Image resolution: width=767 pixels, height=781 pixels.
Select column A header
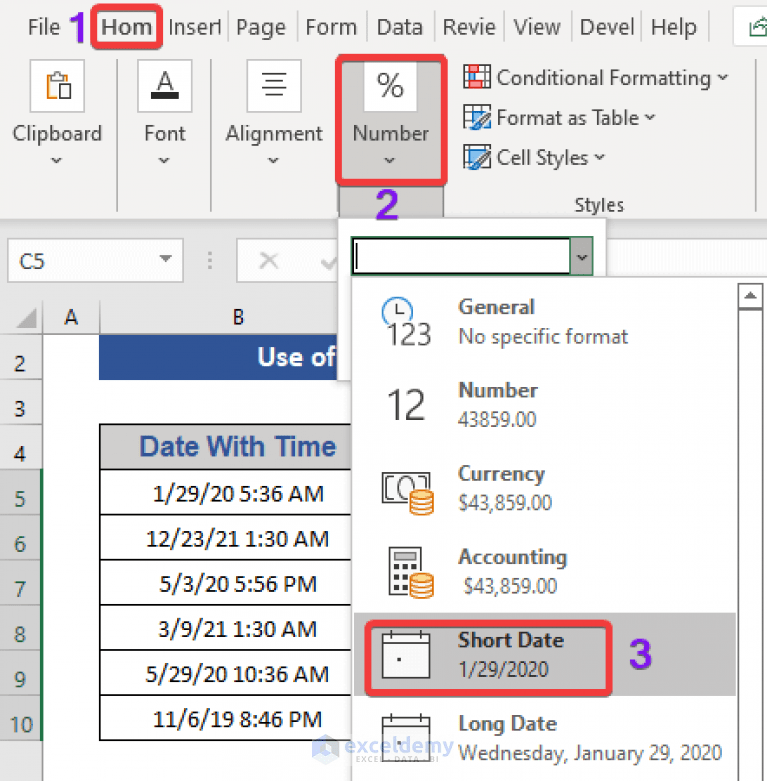coord(71,317)
